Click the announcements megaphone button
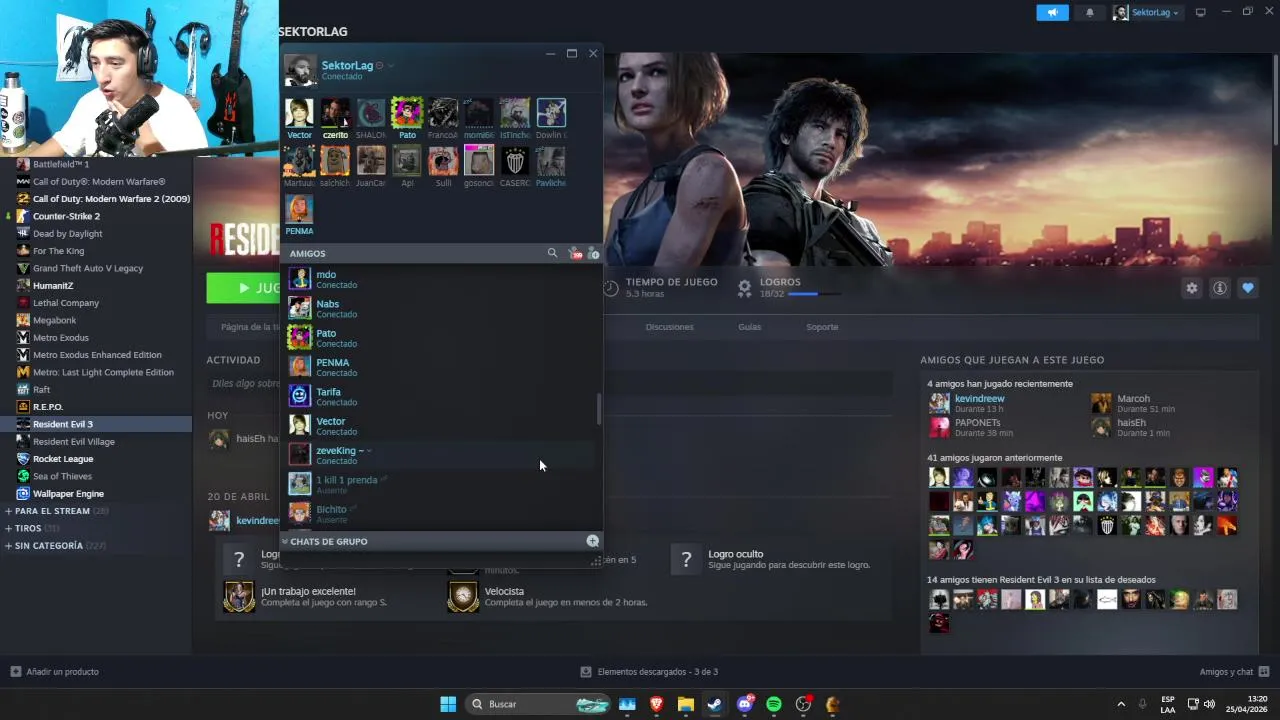Image resolution: width=1280 pixels, height=720 pixels. pos(1052,12)
